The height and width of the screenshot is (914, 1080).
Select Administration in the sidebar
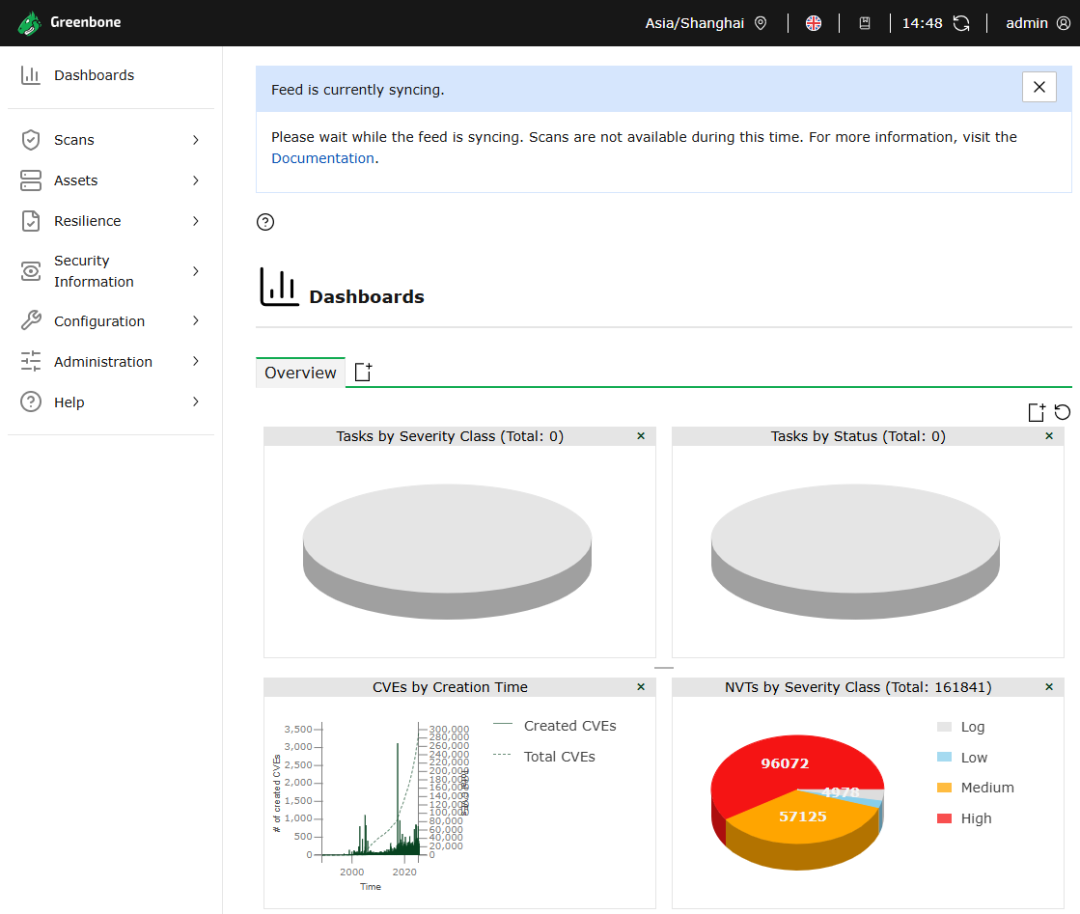point(103,362)
